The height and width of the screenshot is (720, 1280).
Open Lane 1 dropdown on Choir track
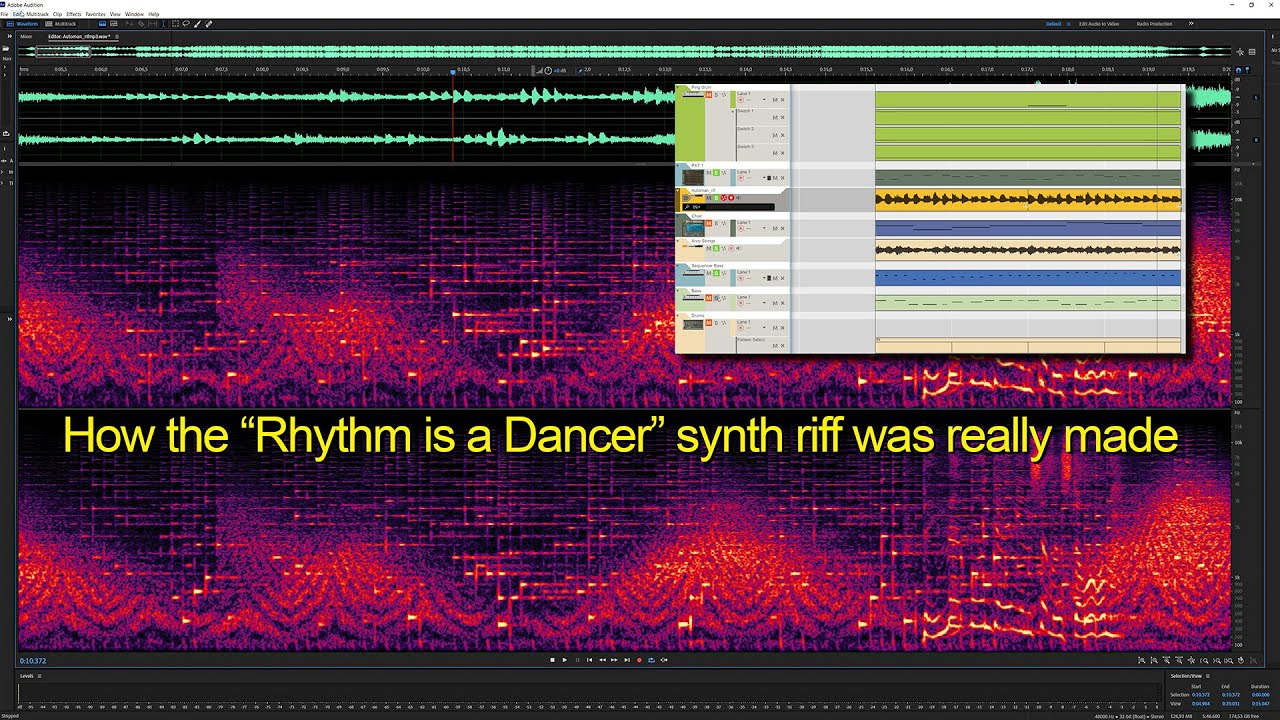764,228
